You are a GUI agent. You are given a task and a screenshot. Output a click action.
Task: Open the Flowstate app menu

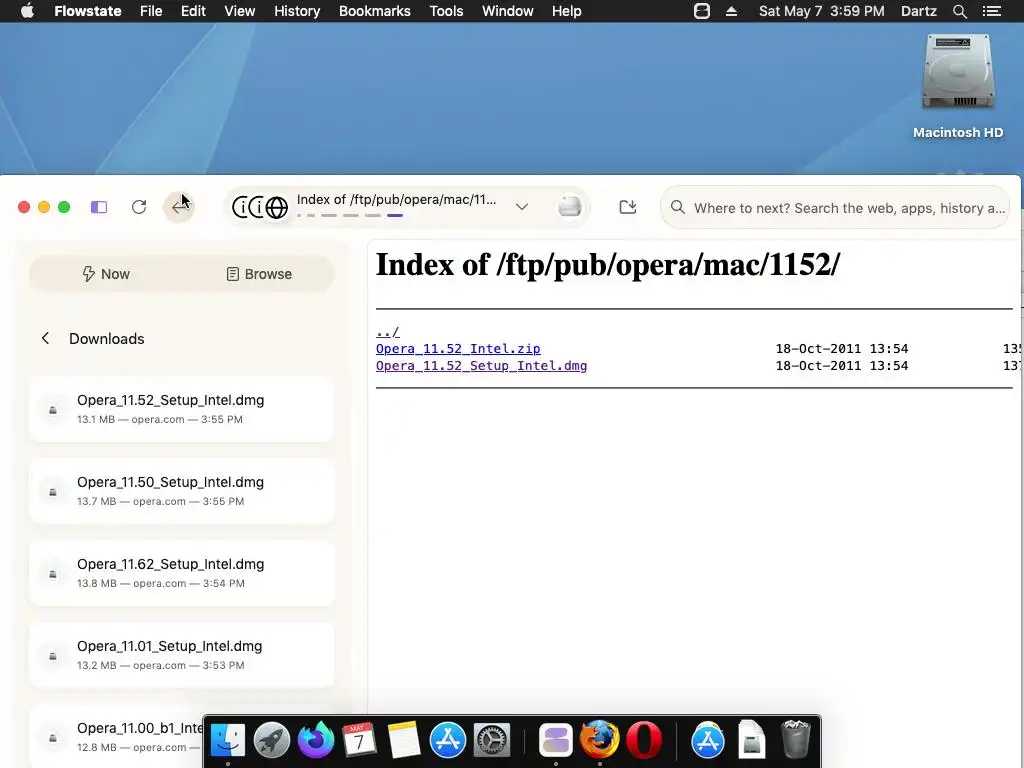88,11
